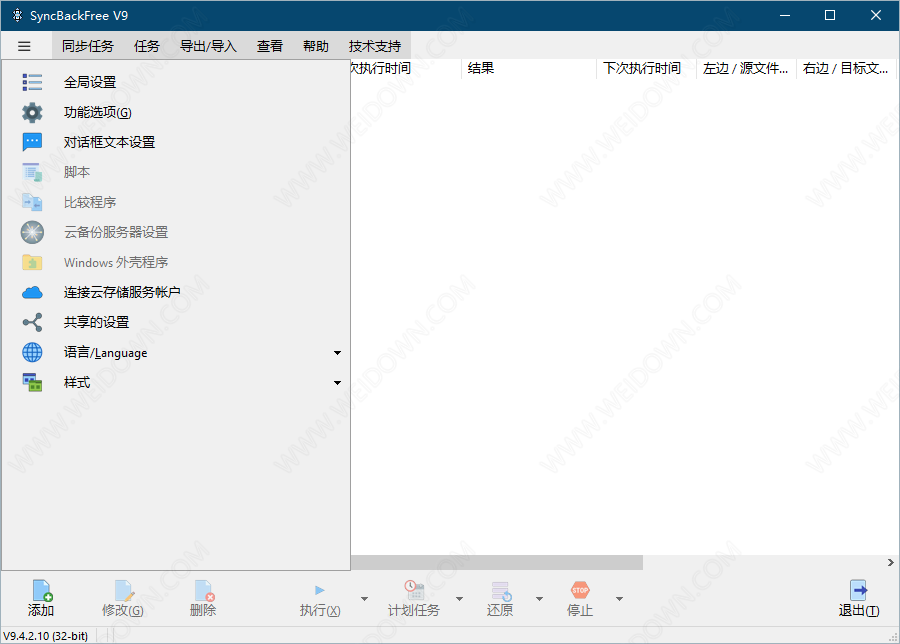Click the 对话框文本设置 chat bubble icon
The width and height of the screenshot is (900, 644).
point(32,142)
